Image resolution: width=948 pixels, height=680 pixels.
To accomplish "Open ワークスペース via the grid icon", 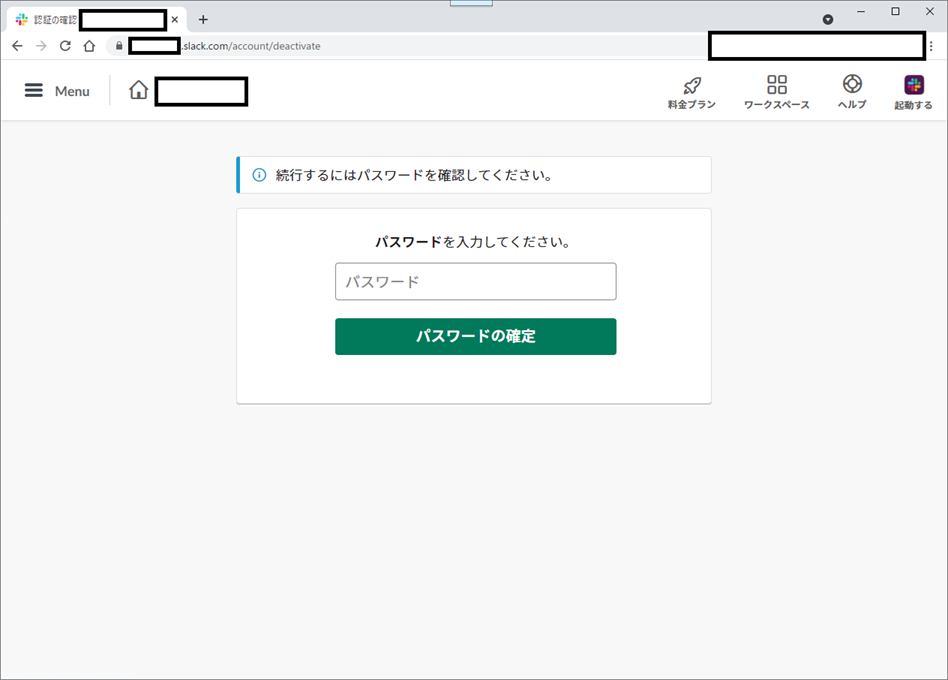I will [777, 85].
